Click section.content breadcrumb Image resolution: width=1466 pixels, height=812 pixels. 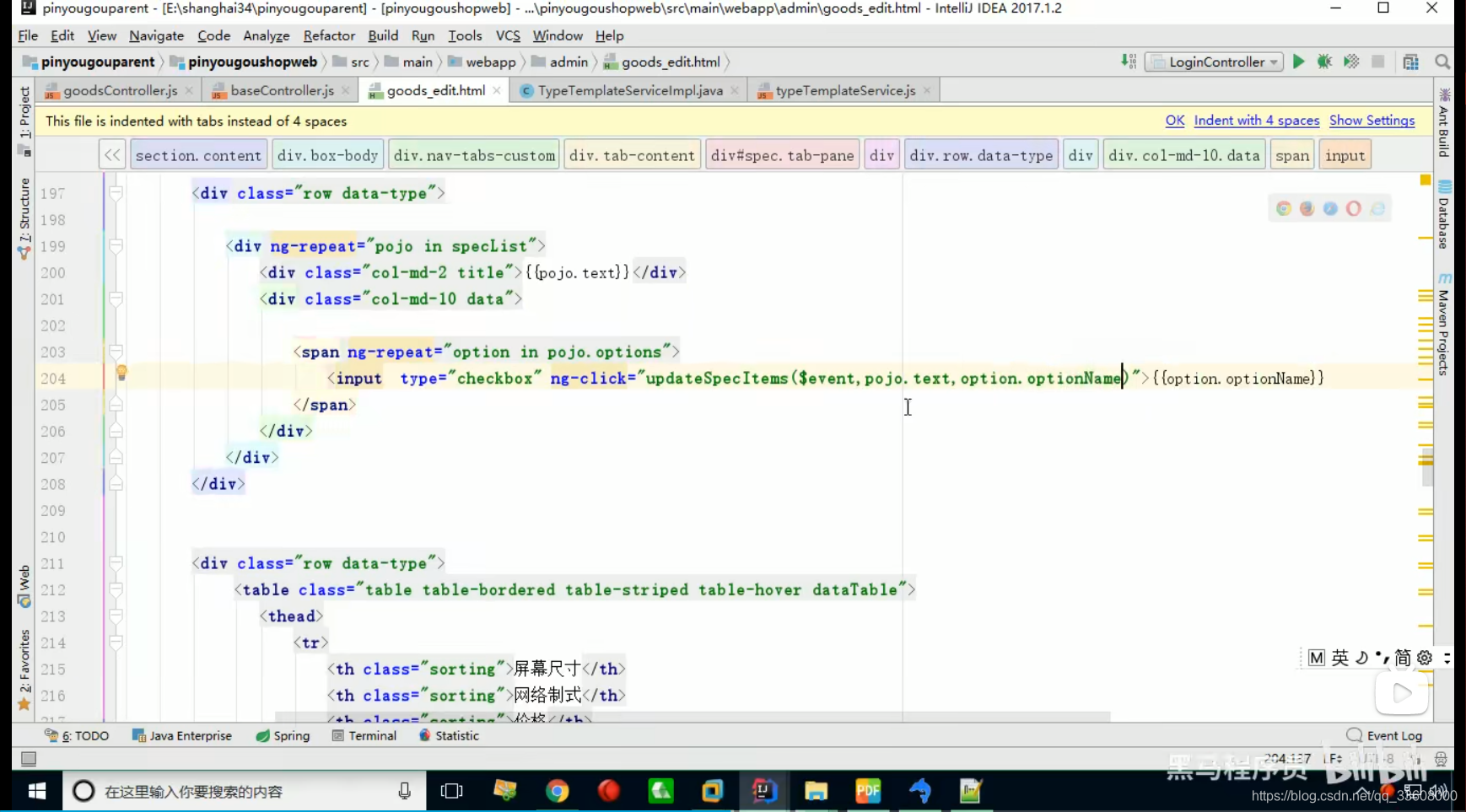[198, 155]
